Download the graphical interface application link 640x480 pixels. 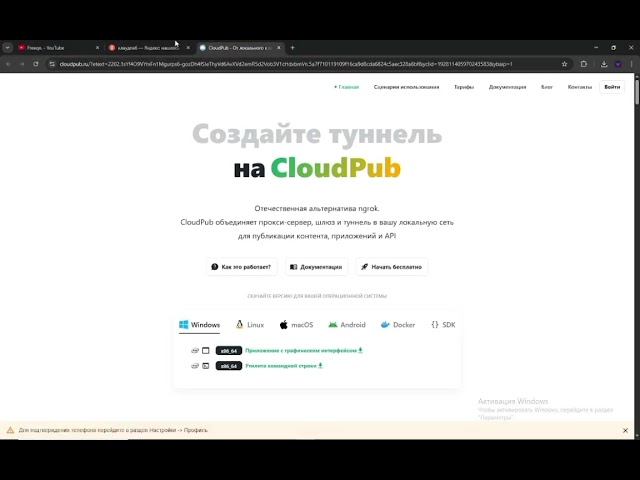pos(304,351)
